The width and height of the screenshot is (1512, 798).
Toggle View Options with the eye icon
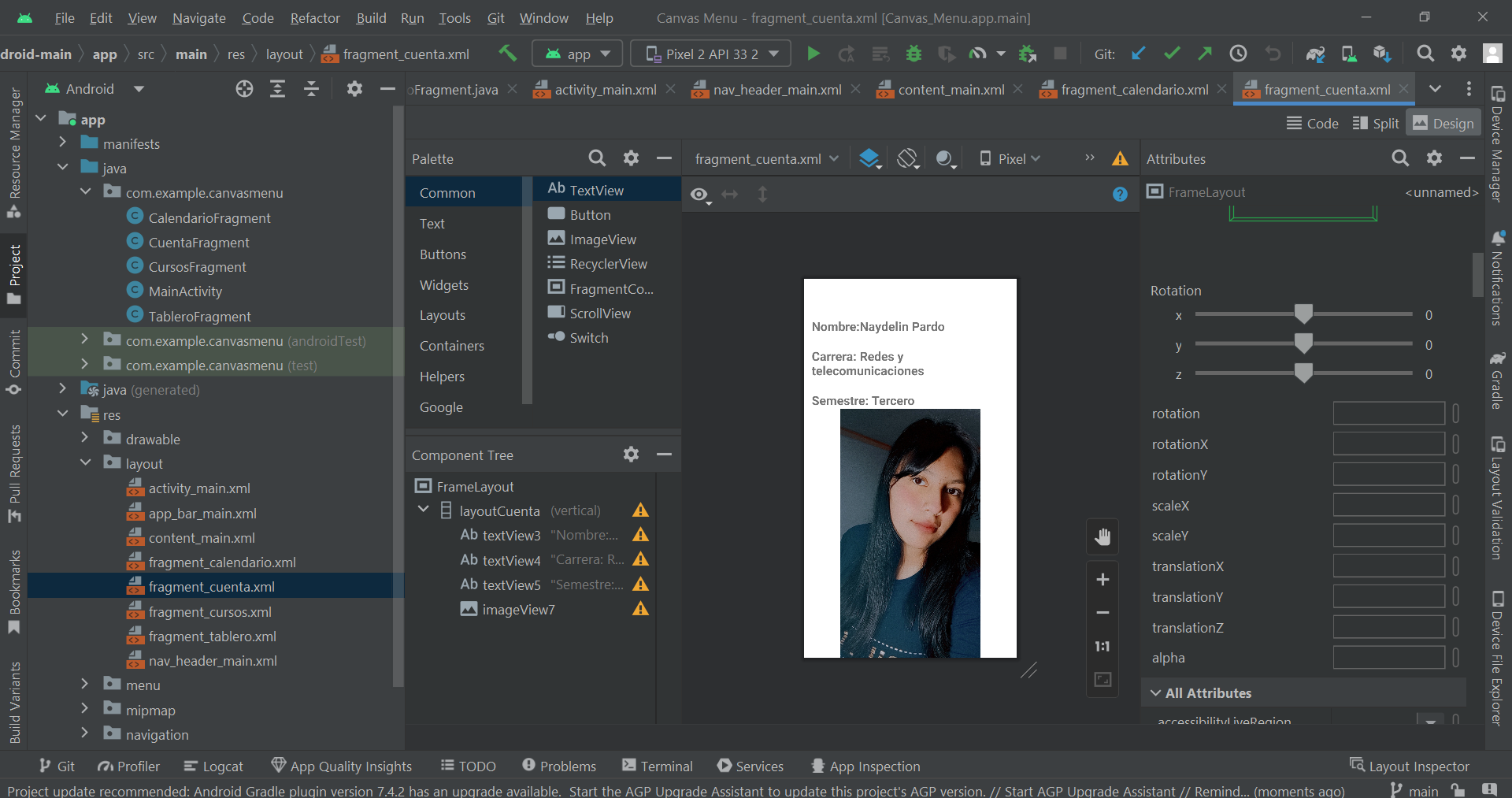point(699,195)
